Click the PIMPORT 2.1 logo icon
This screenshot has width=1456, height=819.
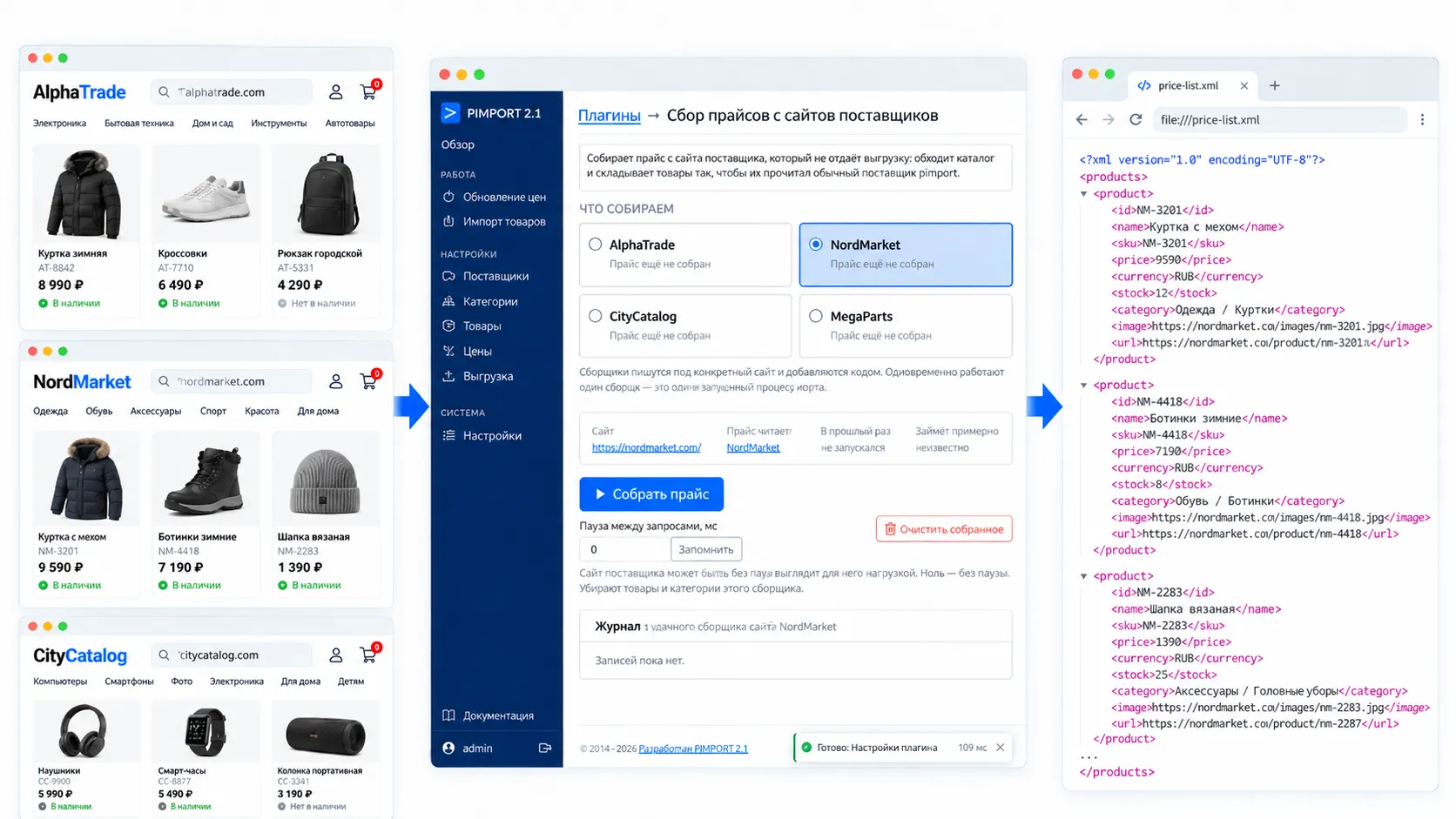(x=450, y=113)
